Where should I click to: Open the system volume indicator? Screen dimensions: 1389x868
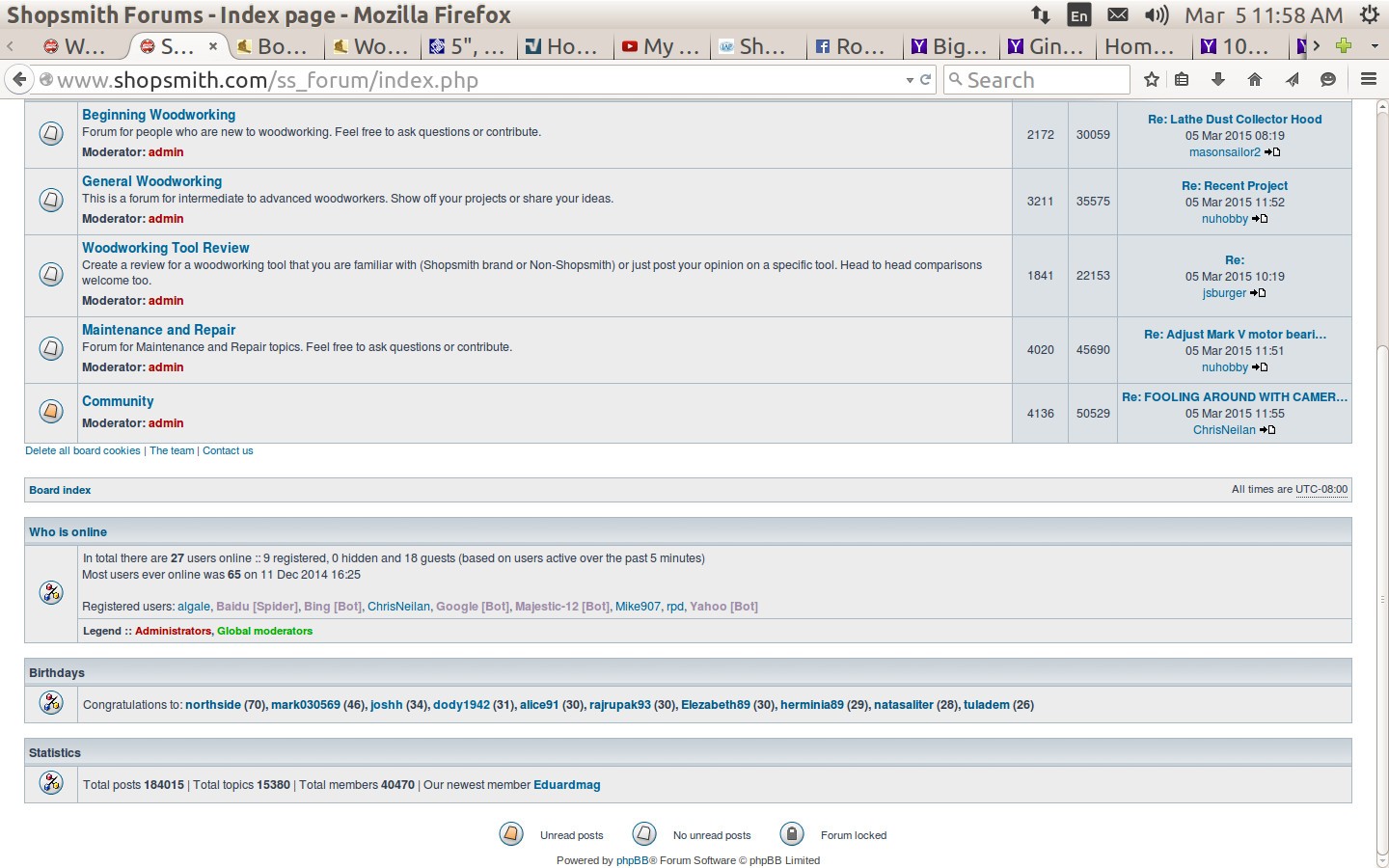tap(1156, 15)
